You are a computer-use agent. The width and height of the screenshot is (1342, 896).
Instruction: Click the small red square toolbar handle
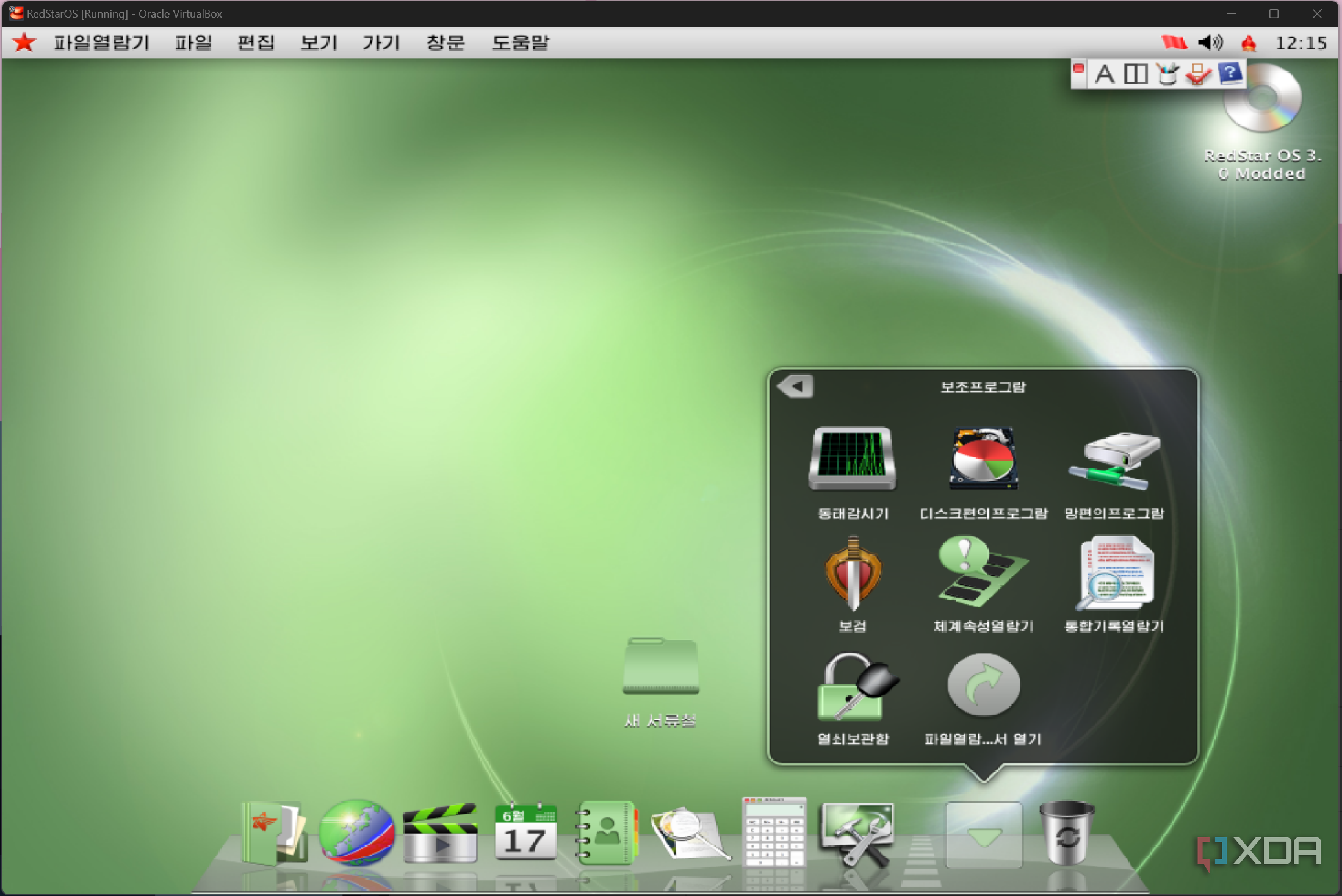1078,68
